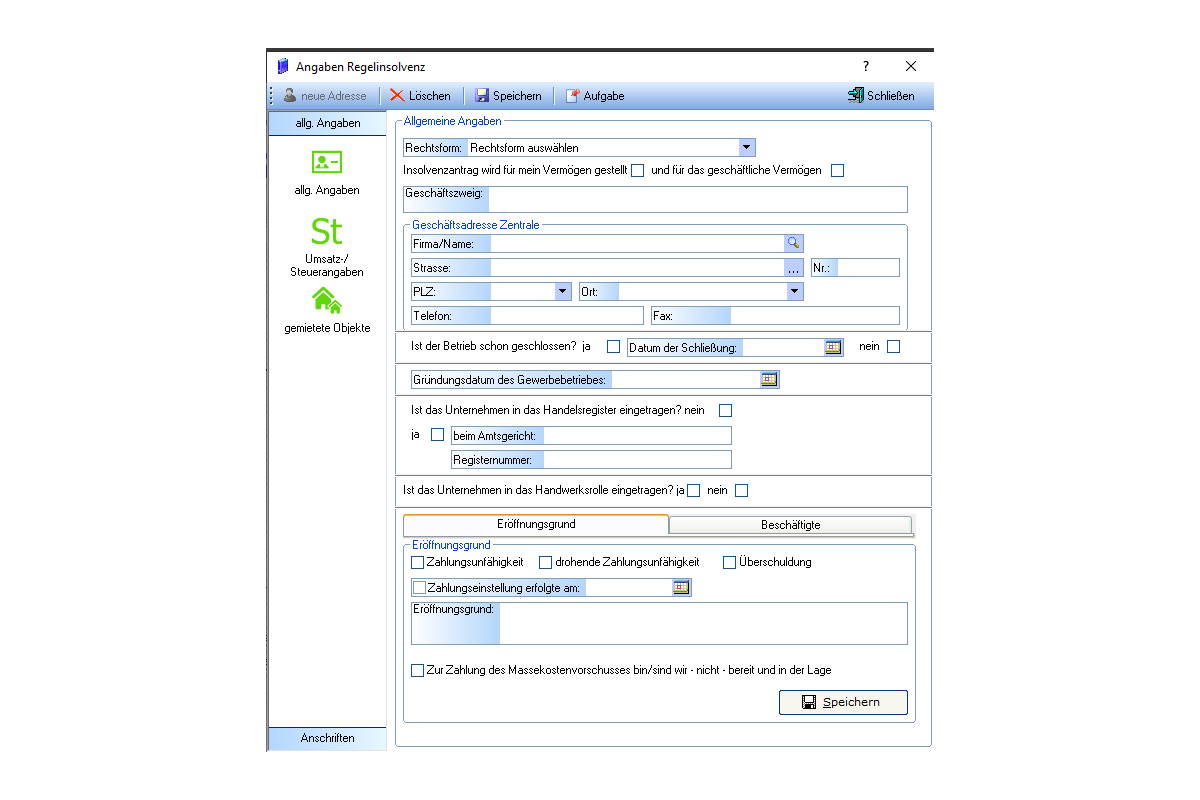This screenshot has height=800, width=1200.
Task: Open the Rechtsform auswählen dropdown
Action: point(746,147)
